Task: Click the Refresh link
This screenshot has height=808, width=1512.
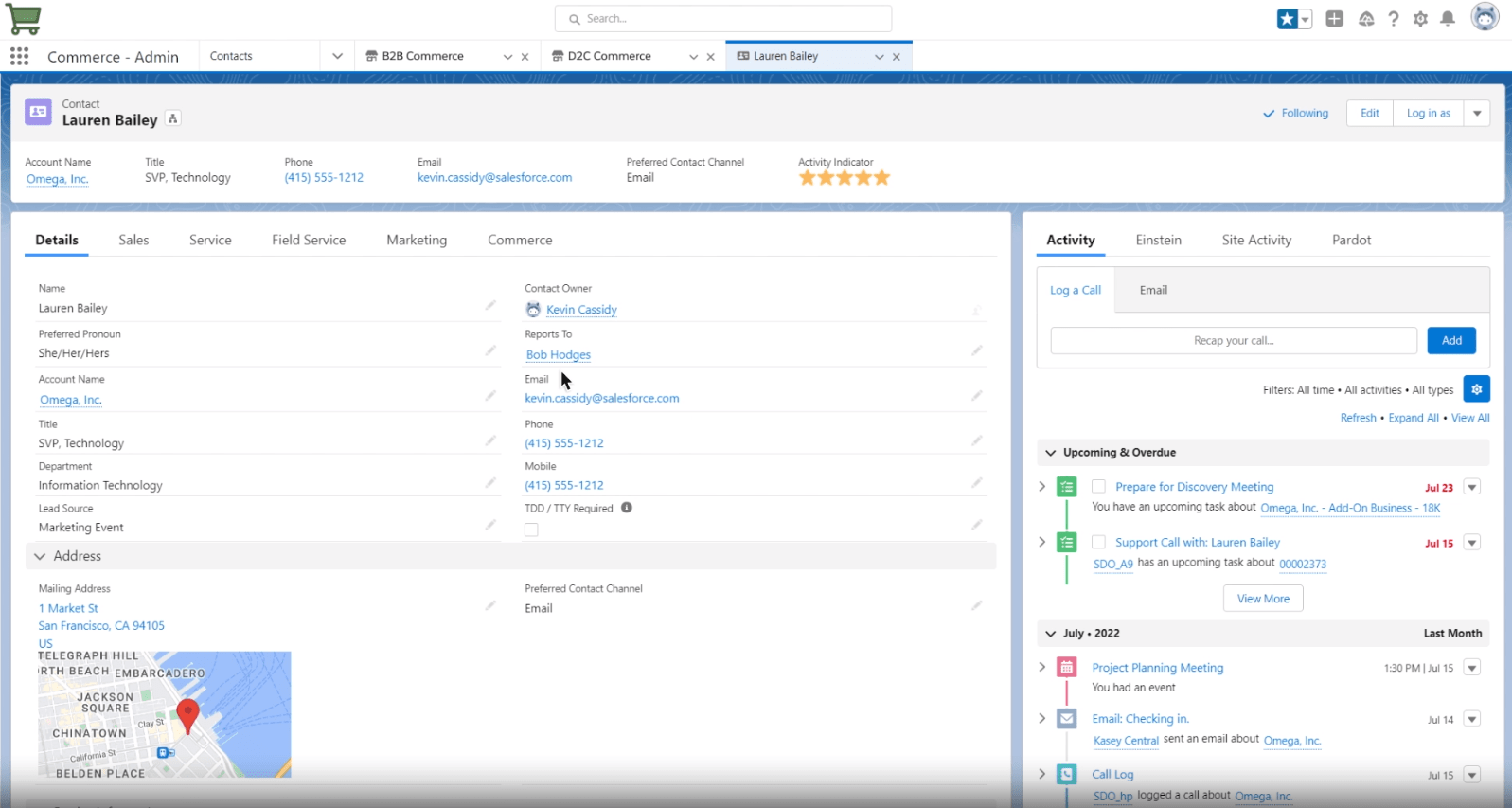Action: coord(1358,418)
